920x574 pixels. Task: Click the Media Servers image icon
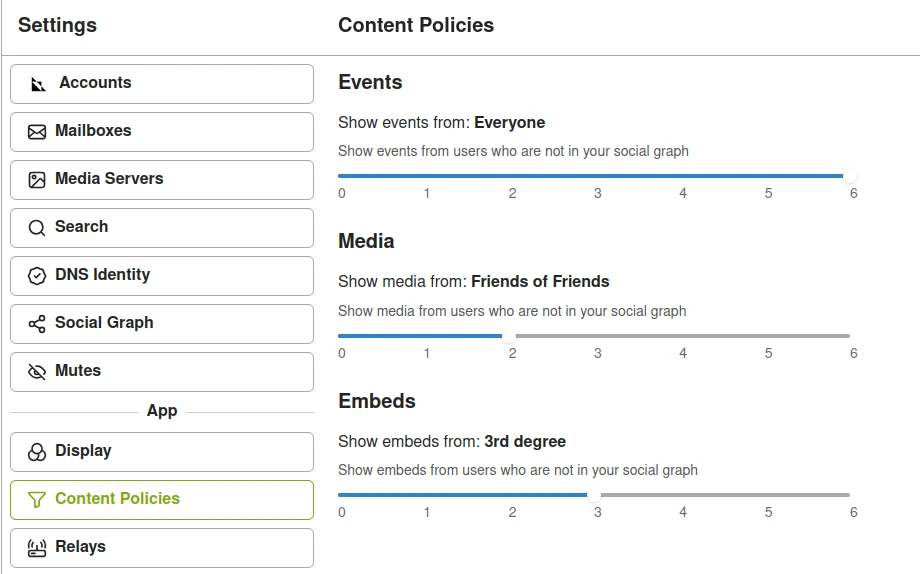pos(37,180)
